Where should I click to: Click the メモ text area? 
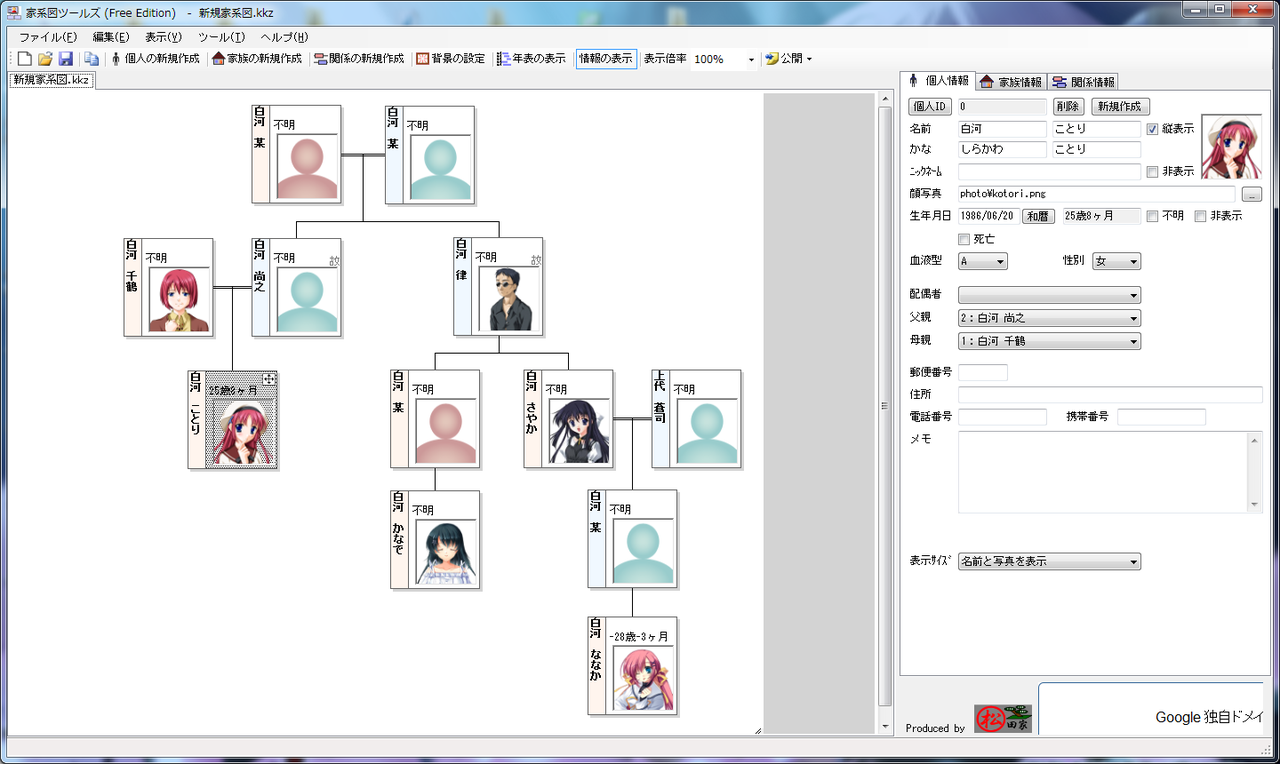pos(1102,472)
